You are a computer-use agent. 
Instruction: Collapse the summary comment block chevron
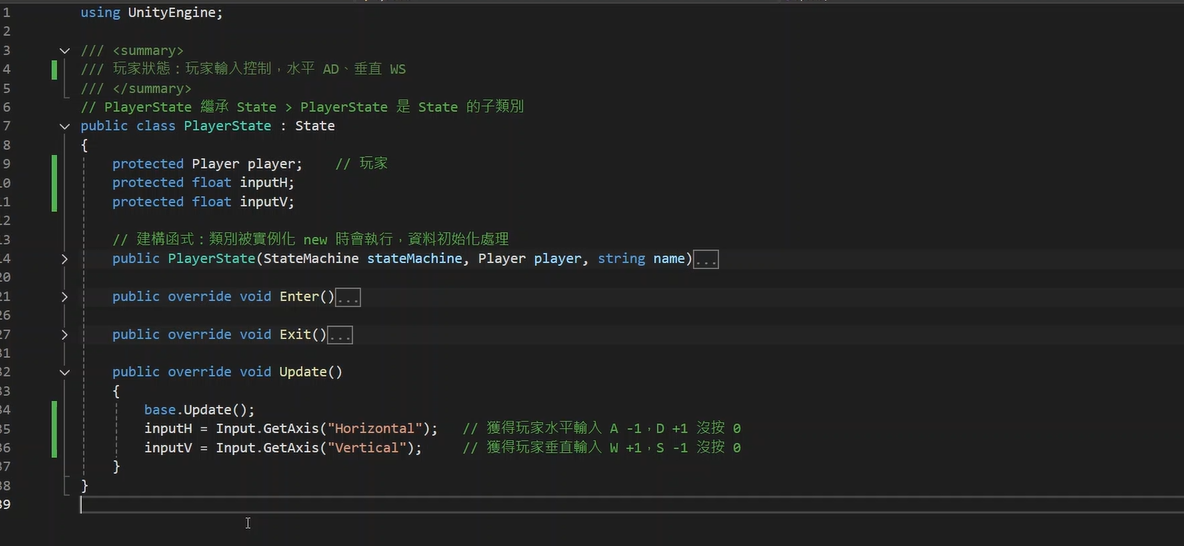pos(65,50)
